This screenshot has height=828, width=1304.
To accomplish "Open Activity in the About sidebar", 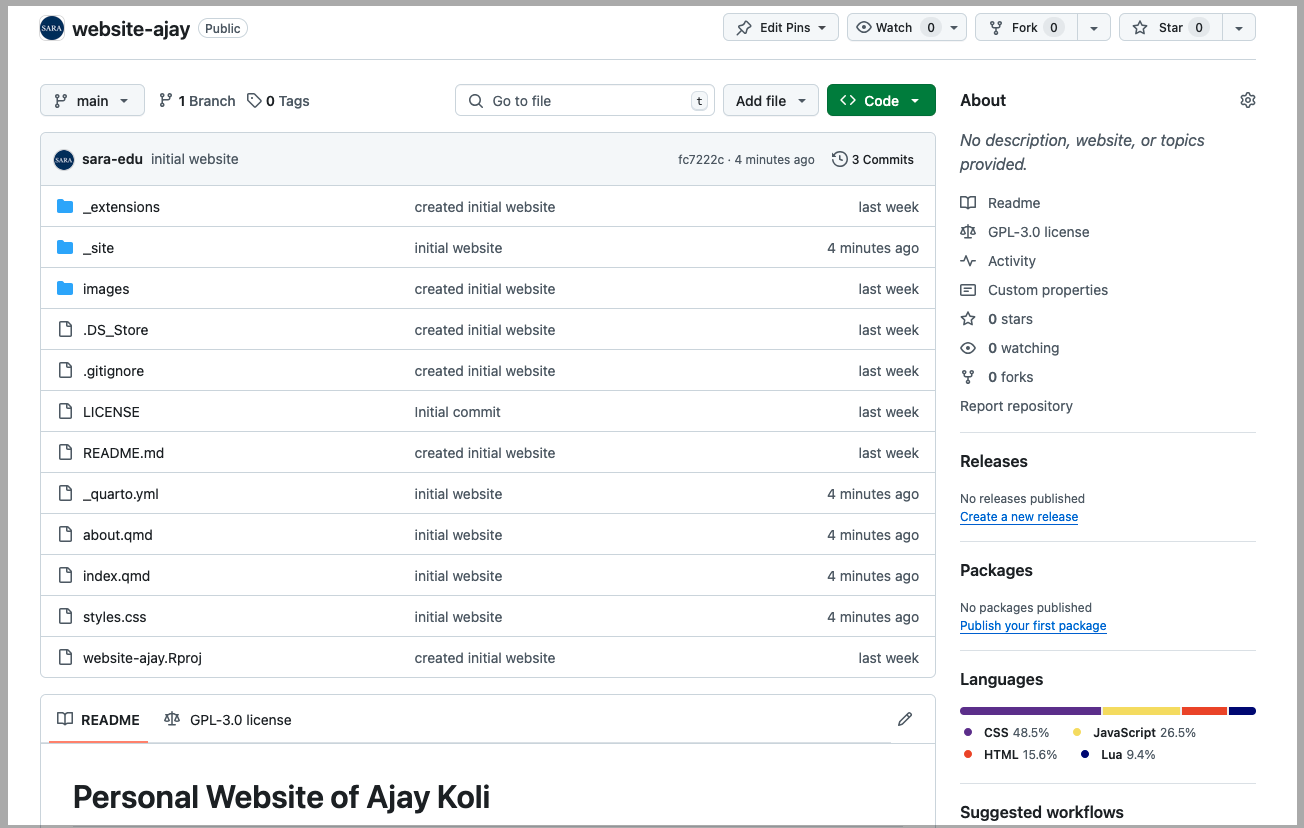I will (1011, 261).
